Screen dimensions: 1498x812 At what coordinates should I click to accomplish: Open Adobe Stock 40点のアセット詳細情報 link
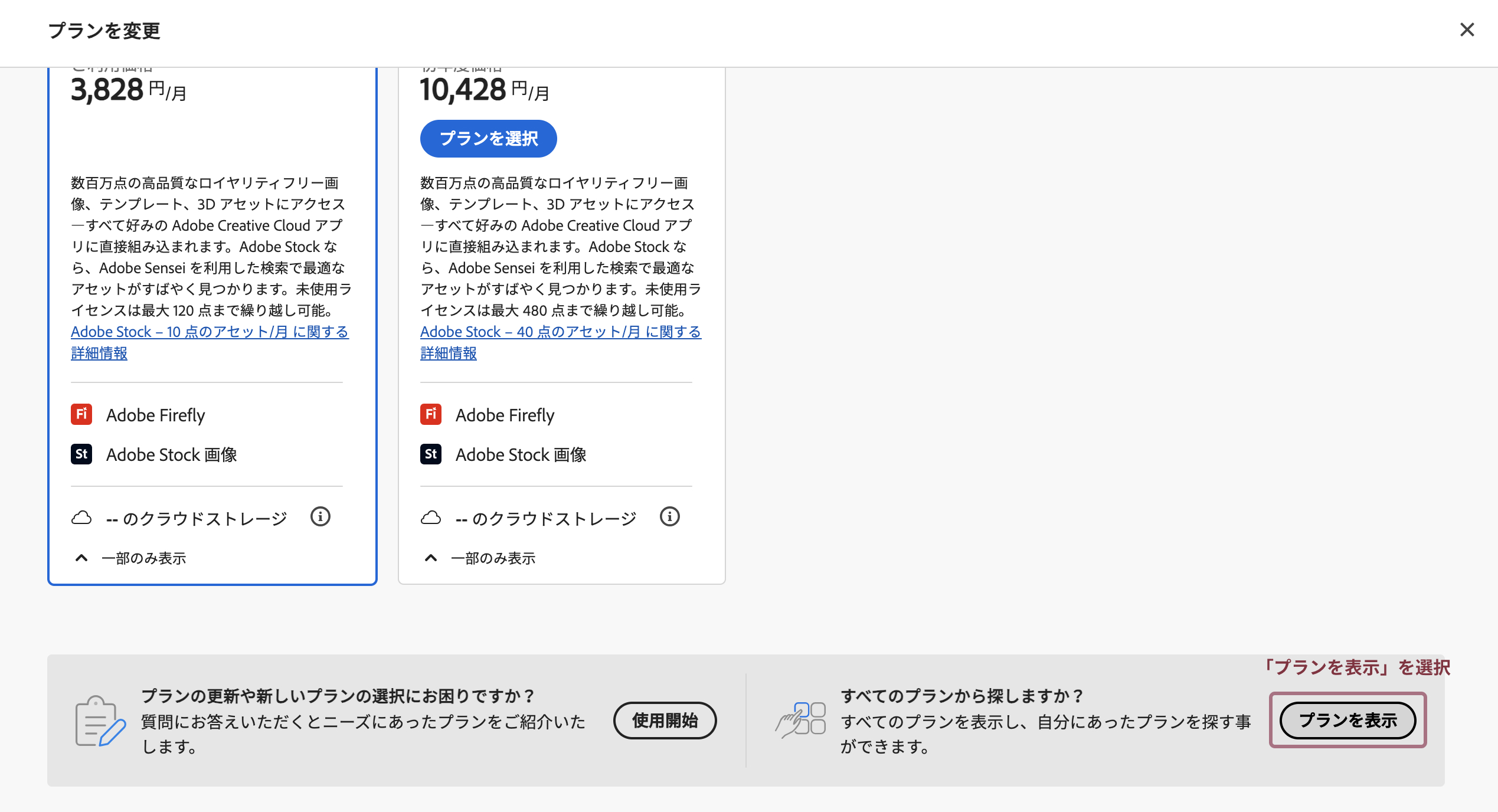(560, 342)
